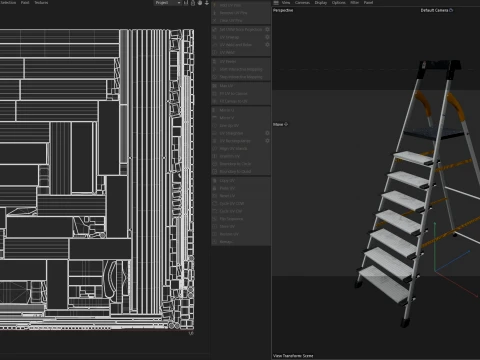This screenshot has height=360, width=480.
Task: Open settings gear beside UV Rectangularize
Action: pyautogui.click(x=267, y=141)
